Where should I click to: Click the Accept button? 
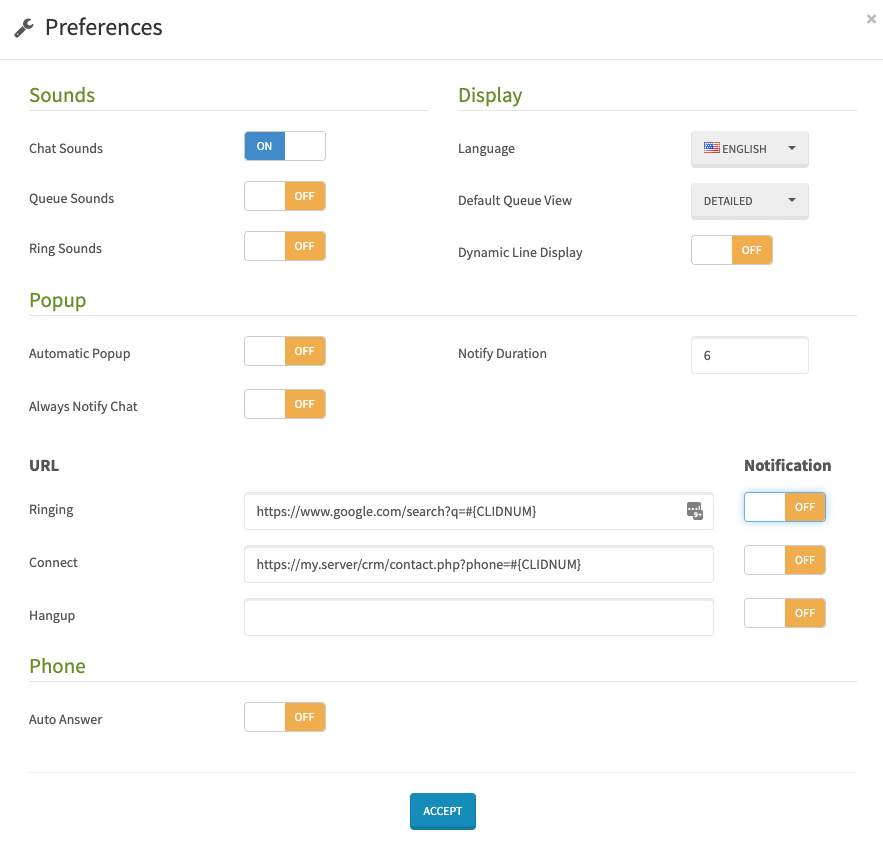(443, 811)
